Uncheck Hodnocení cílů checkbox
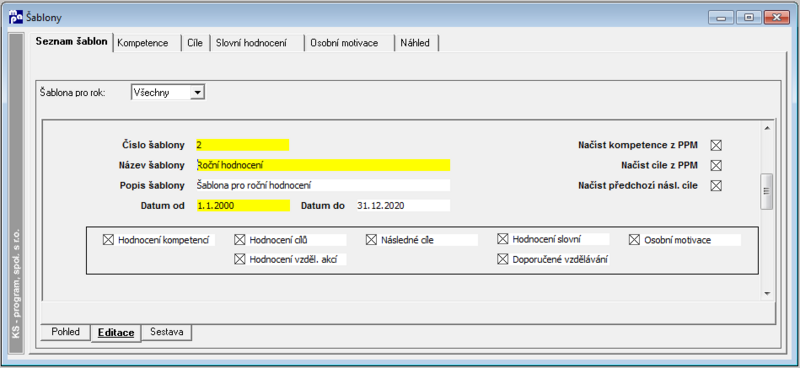Viewport: 800px width, 368px height. pyautogui.click(x=240, y=240)
